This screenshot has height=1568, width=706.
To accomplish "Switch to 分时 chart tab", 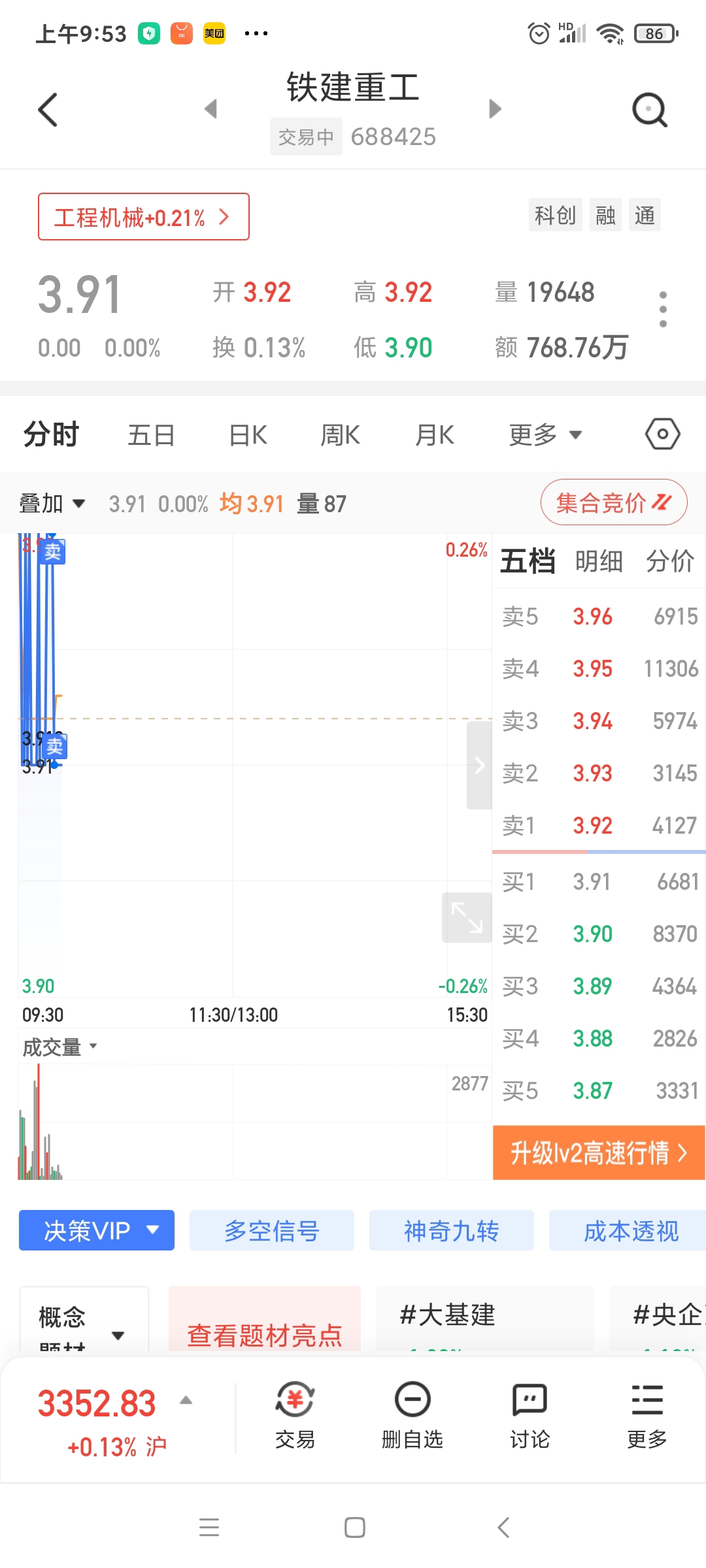I will click(51, 434).
